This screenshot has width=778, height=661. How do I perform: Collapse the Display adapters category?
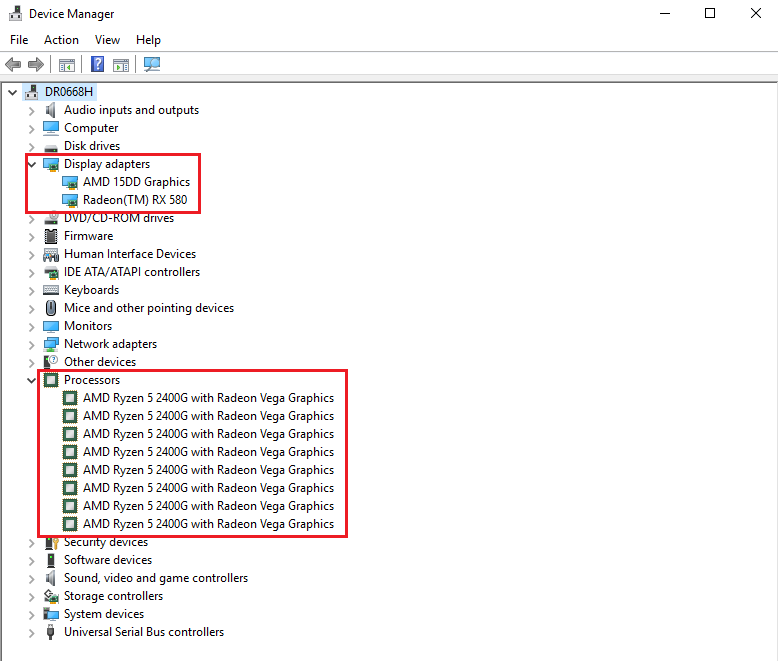(x=32, y=164)
